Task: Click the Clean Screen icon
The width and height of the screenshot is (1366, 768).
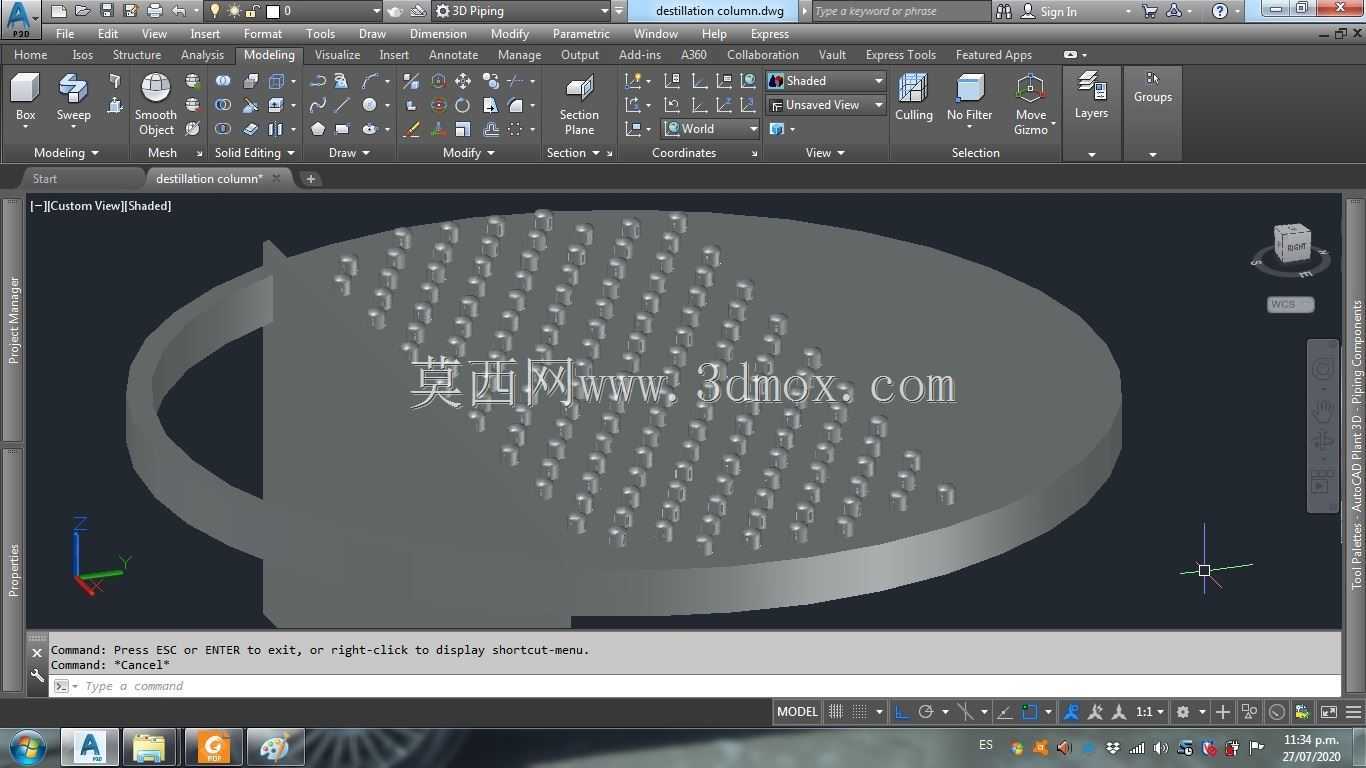Action: pyautogui.click(x=1328, y=712)
